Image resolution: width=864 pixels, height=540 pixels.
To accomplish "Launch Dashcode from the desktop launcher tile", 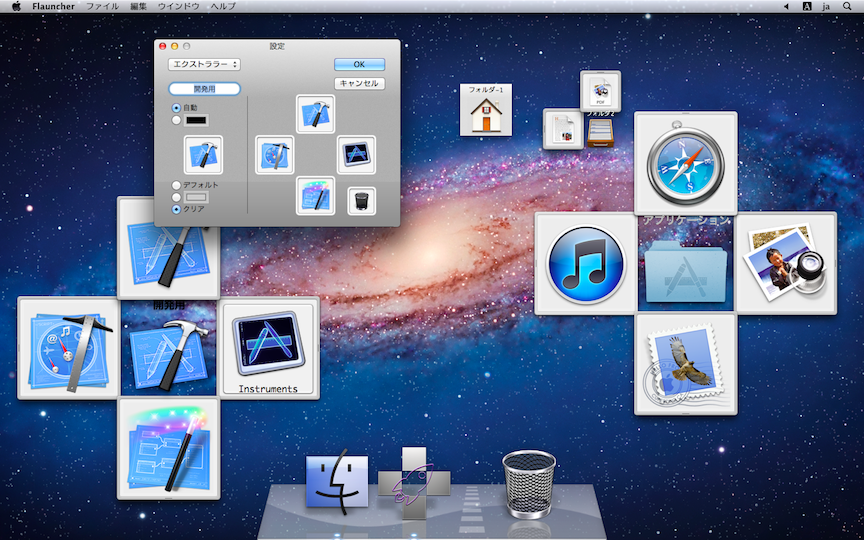I will pyautogui.click(x=68, y=348).
